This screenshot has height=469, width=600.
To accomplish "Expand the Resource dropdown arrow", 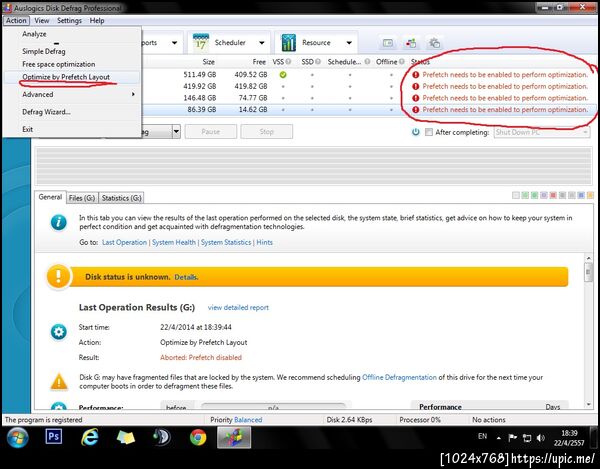I will click(349, 42).
